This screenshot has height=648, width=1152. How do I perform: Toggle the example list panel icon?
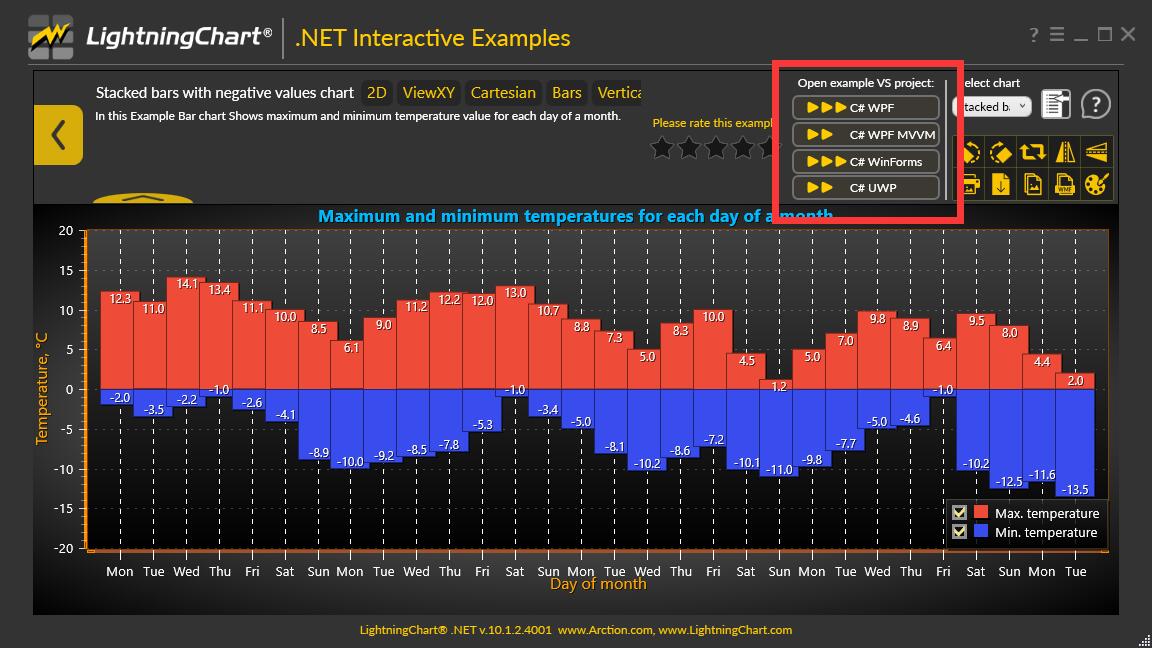[x=1056, y=104]
